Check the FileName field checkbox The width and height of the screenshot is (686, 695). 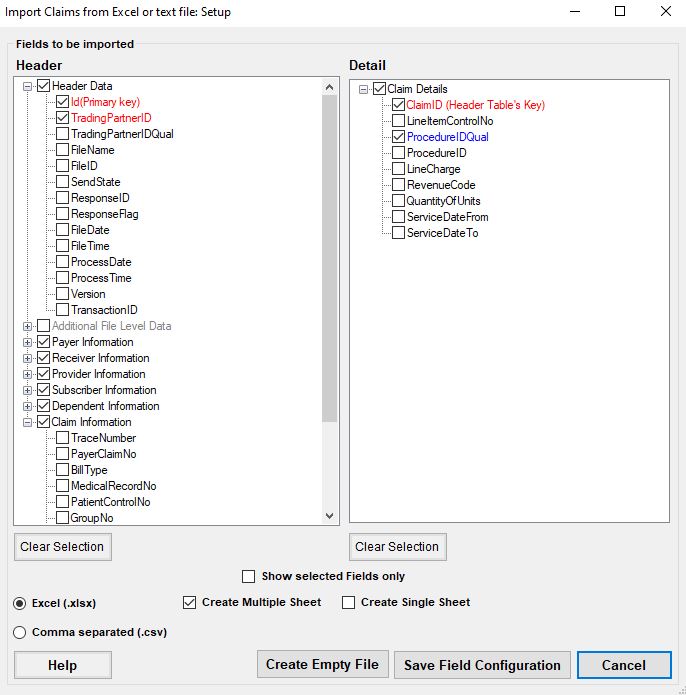tap(62, 149)
